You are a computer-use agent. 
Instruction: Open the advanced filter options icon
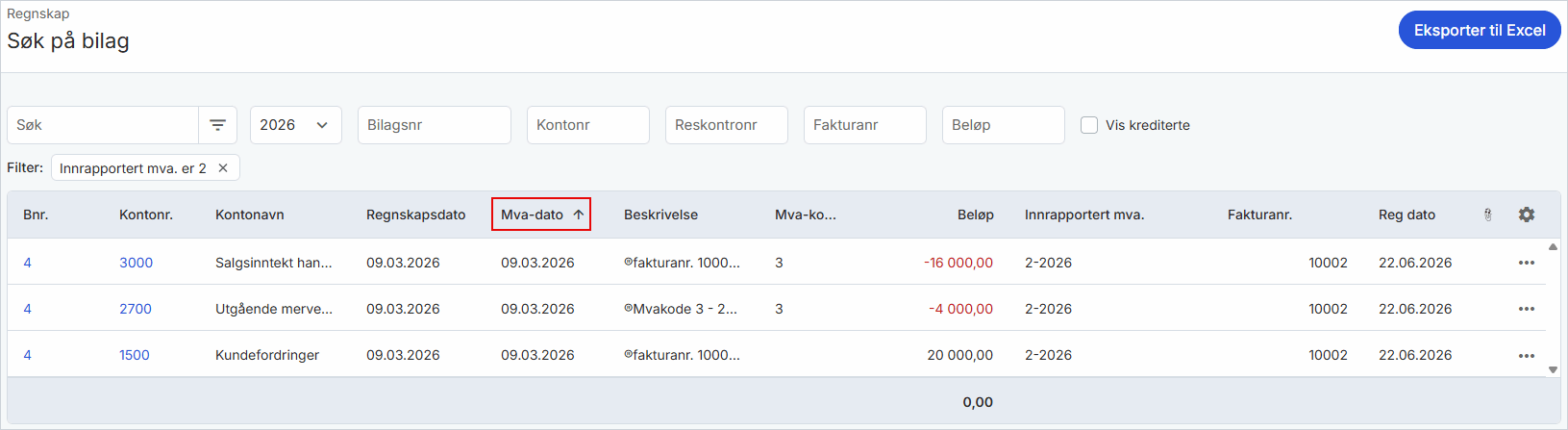(x=218, y=125)
